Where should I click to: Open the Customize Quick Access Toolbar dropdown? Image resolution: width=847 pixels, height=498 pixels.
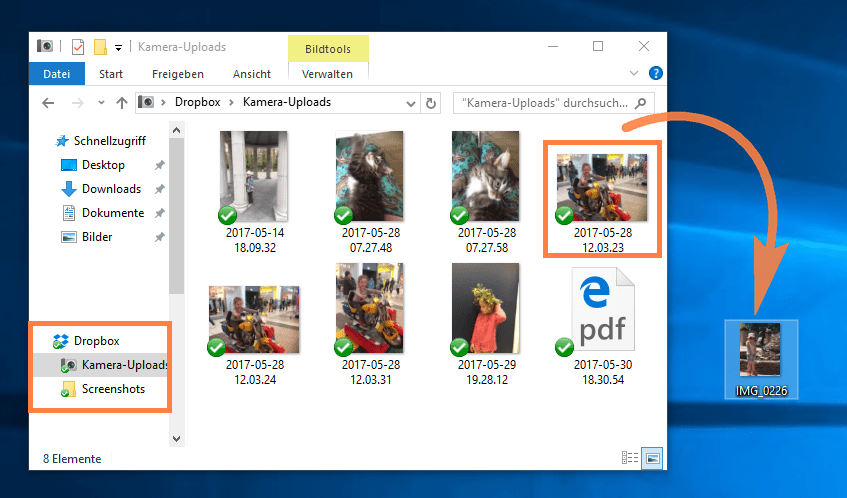point(118,48)
